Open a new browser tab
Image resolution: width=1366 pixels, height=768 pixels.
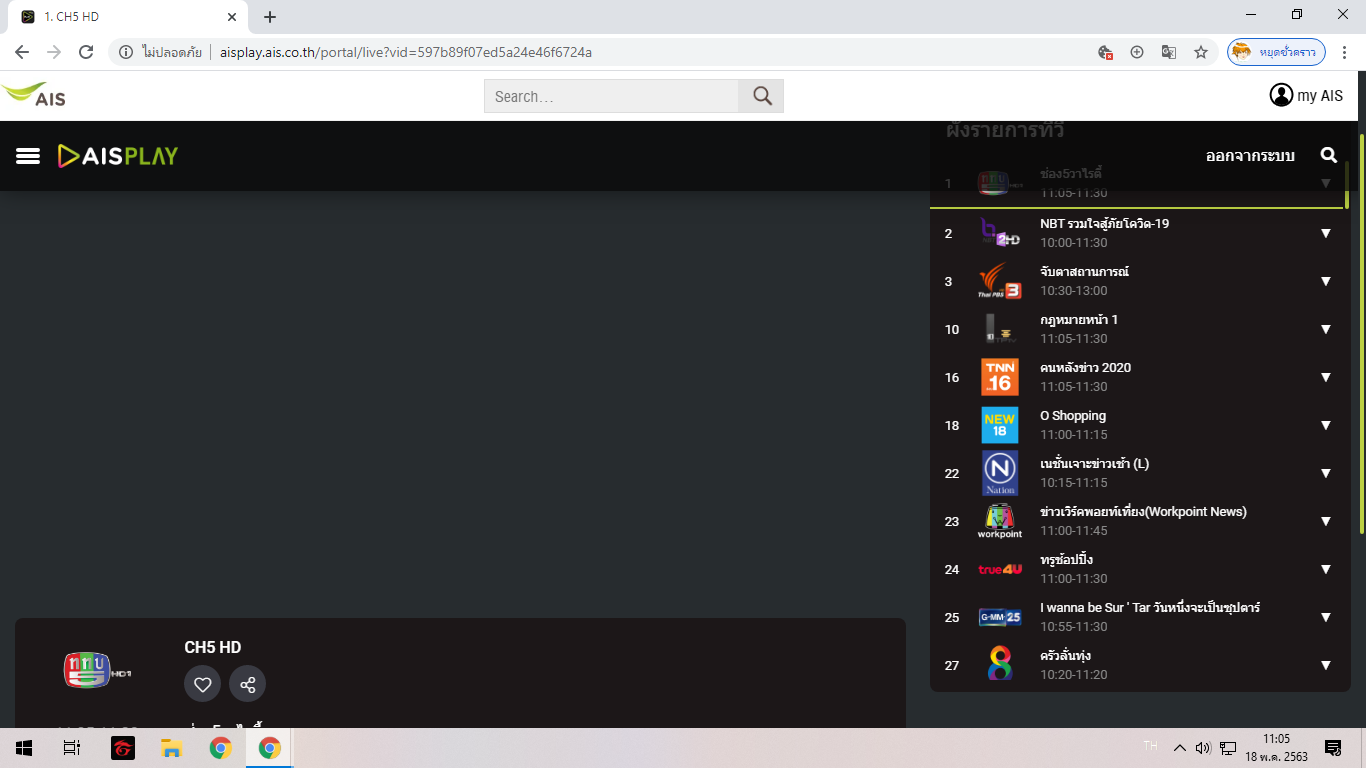tap(270, 17)
